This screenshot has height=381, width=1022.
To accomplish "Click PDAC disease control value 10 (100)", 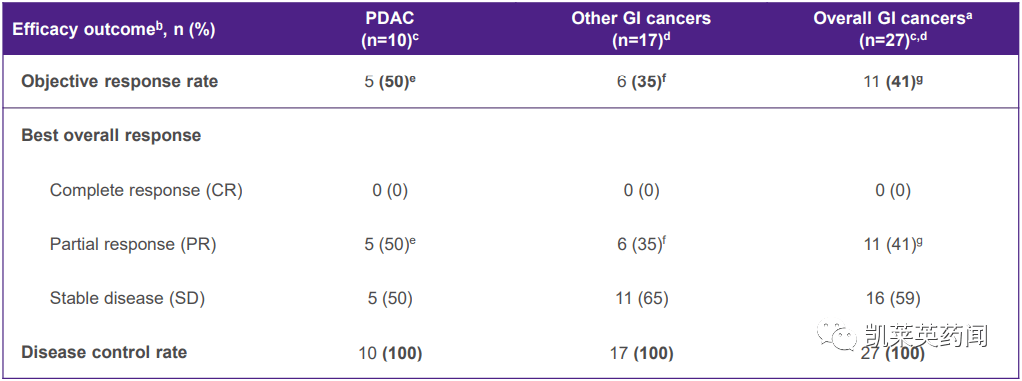I will coord(390,353).
